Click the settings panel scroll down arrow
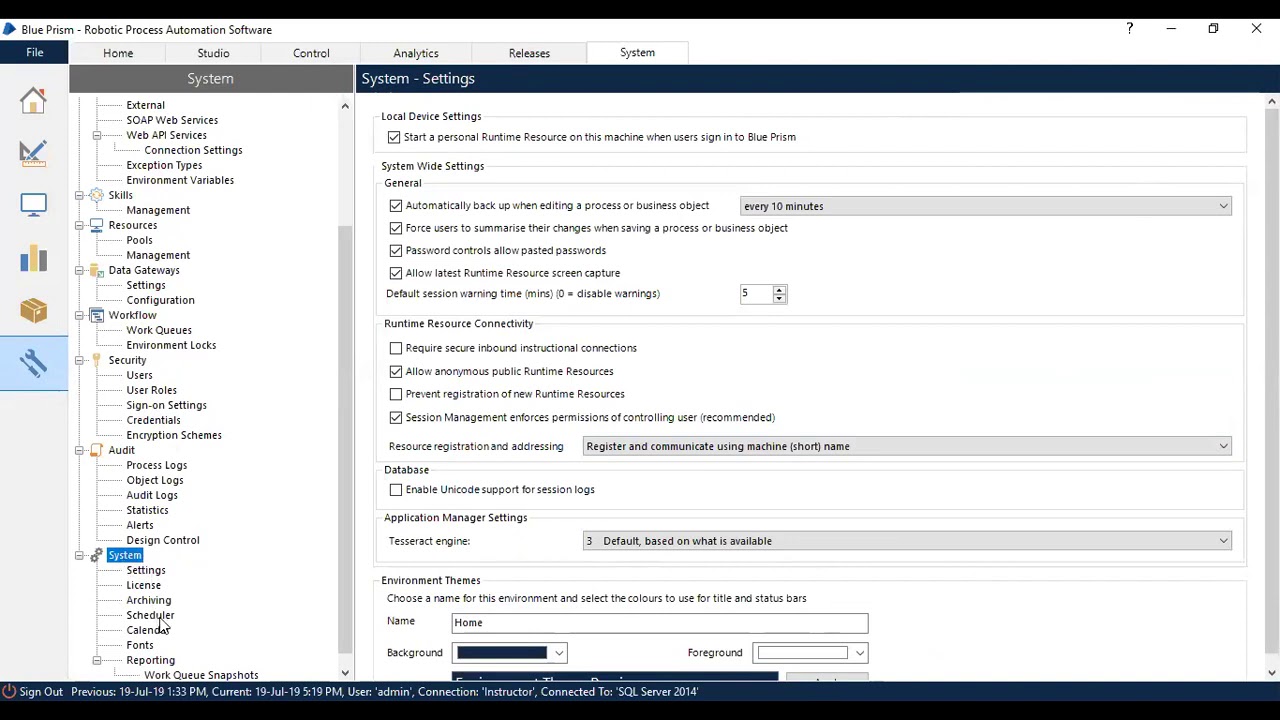 click(1272, 672)
